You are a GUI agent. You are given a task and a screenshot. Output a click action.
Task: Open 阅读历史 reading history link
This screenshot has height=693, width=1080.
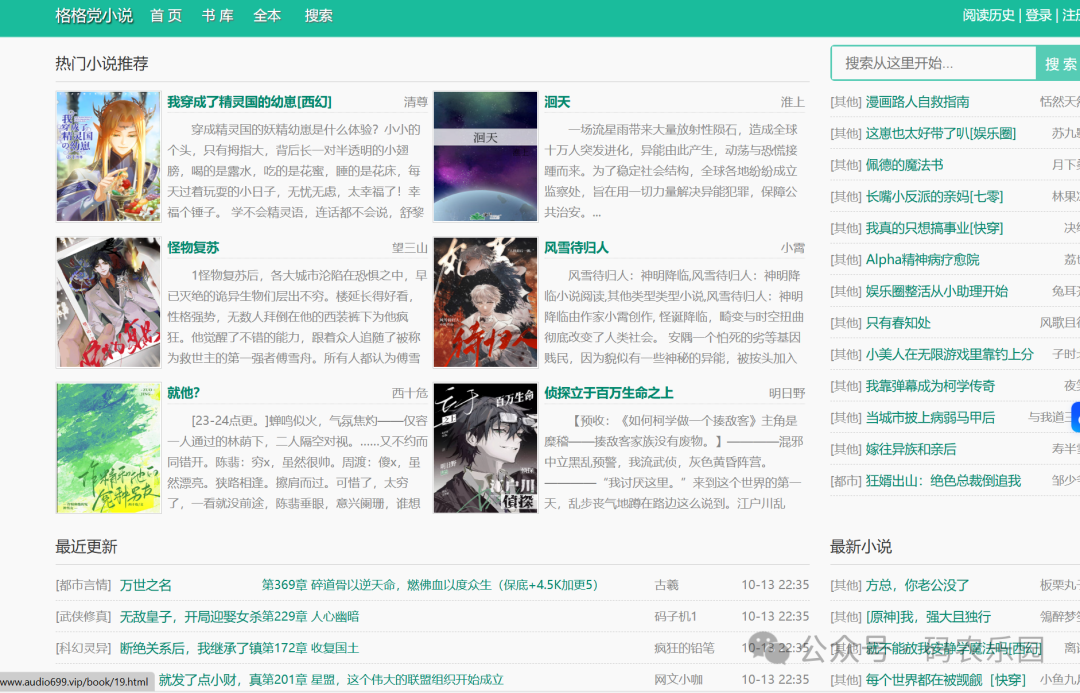(x=989, y=15)
